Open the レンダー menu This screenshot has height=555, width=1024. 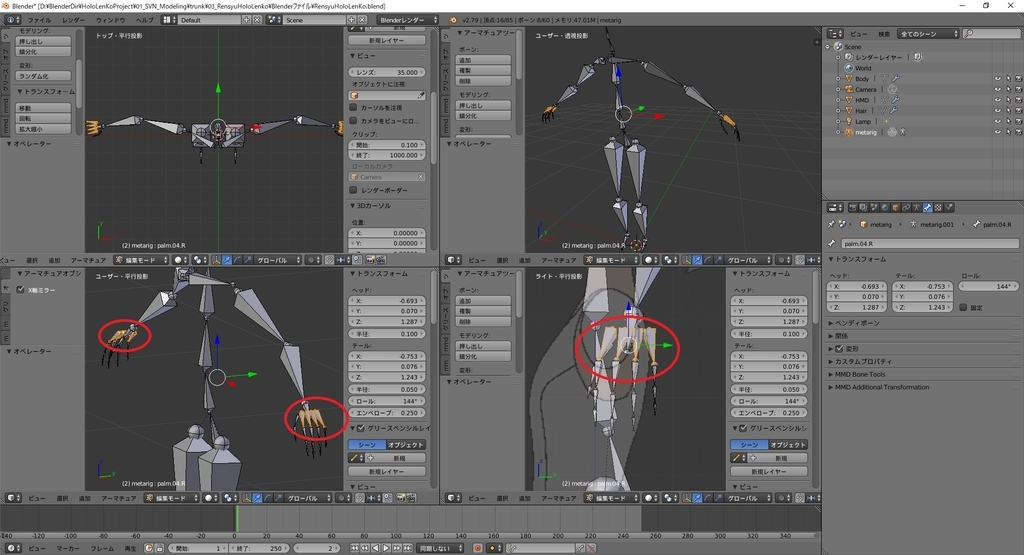point(73,20)
